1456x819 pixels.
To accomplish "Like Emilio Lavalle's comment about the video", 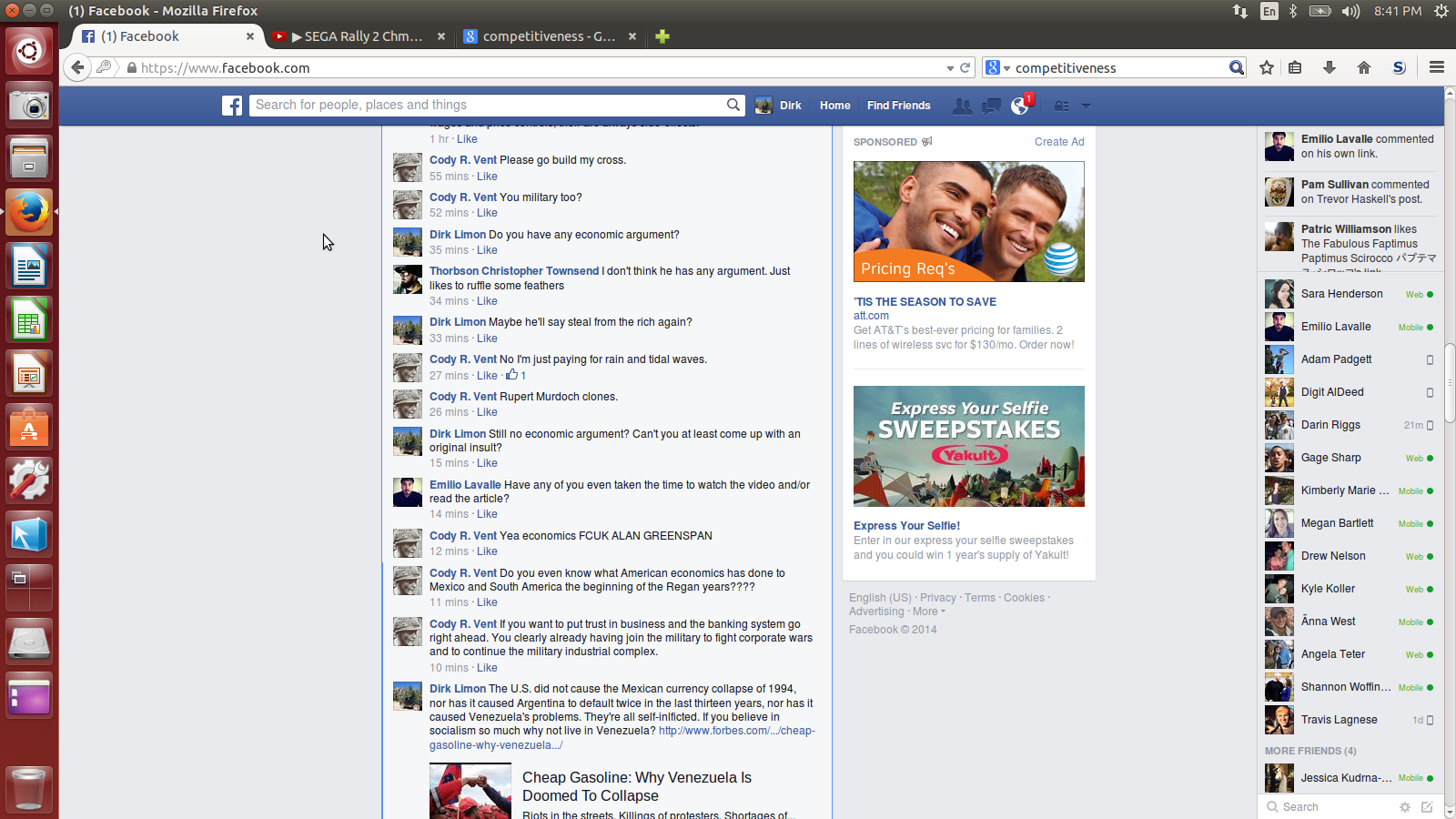I will click(487, 514).
